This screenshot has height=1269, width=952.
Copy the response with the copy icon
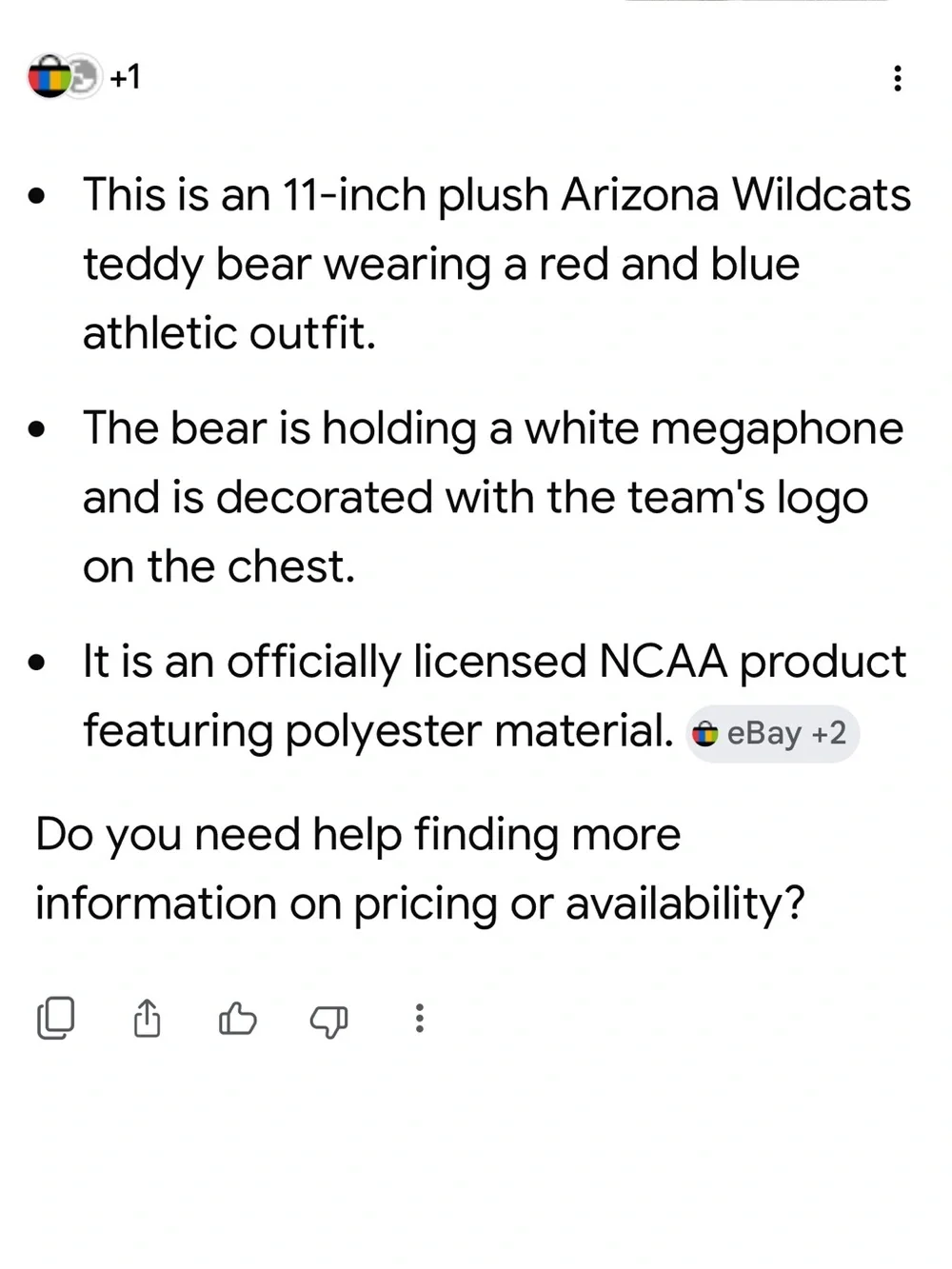click(55, 1019)
